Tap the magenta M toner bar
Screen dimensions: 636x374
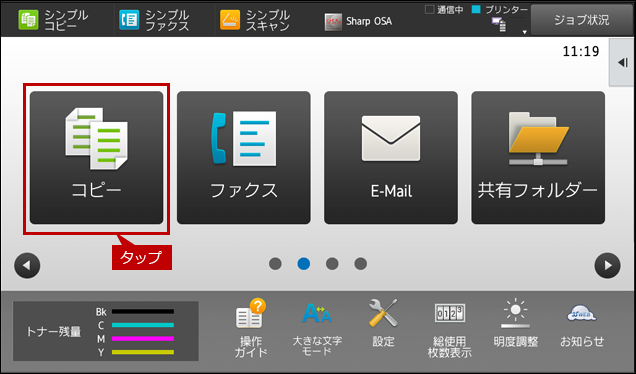pos(143,338)
